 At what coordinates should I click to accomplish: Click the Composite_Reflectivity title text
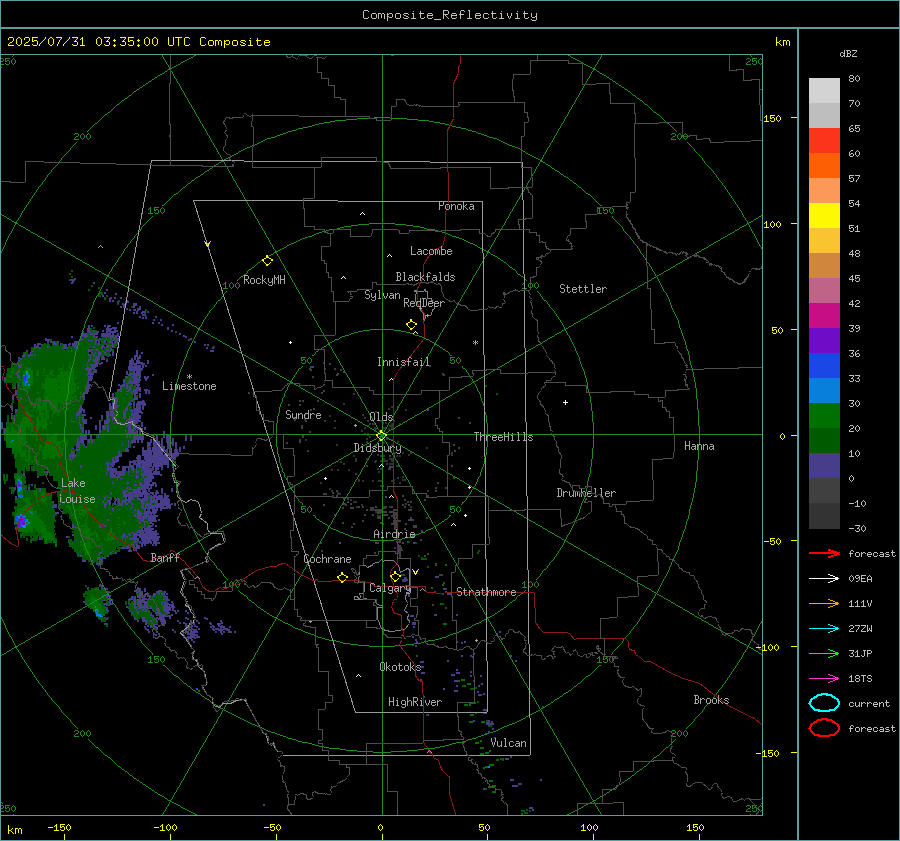[449, 15]
